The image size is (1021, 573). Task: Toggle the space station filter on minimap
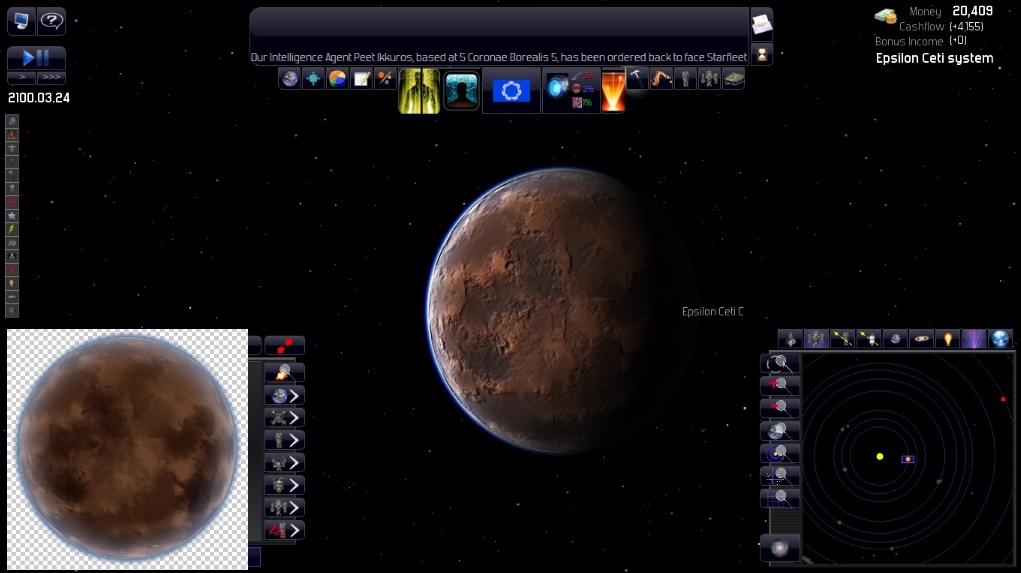pos(817,339)
